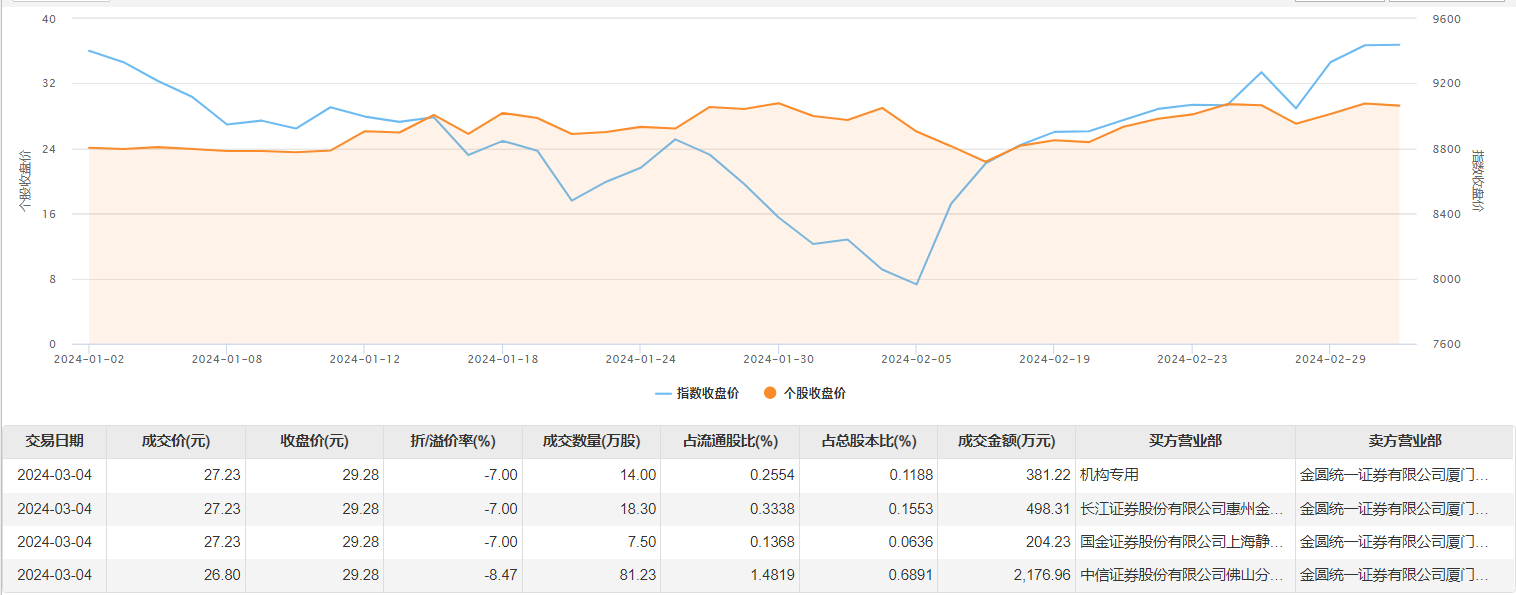The height and width of the screenshot is (595, 1516).
Task: Toggle the 指数收盘价 legend series
Action: (x=697, y=394)
